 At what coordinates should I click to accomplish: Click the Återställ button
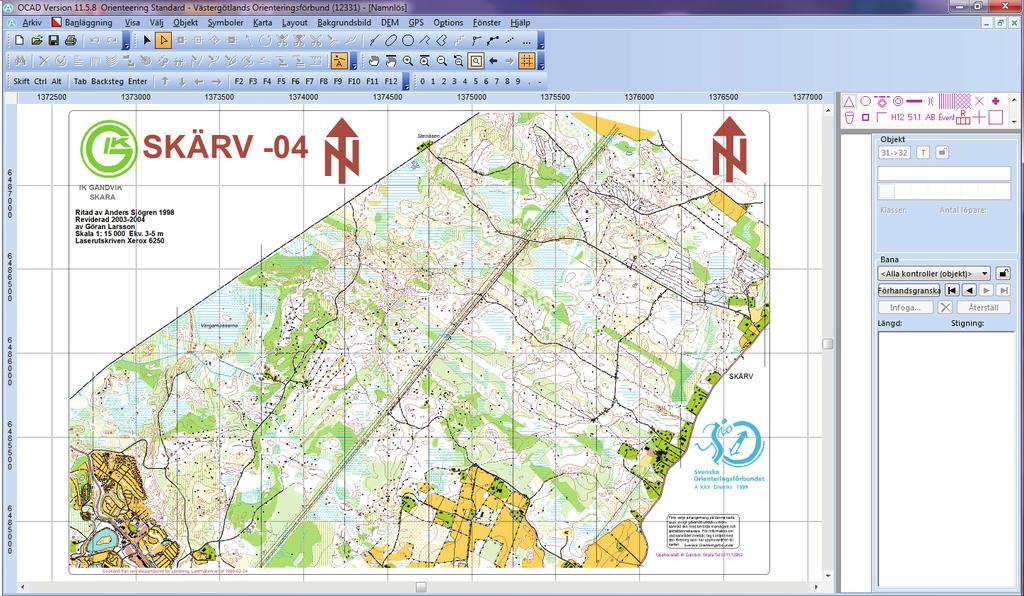click(x=984, y=307)
